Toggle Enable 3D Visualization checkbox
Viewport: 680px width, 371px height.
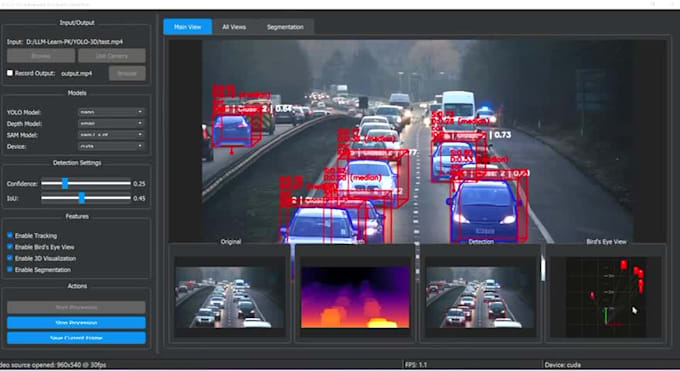(10, 258)
